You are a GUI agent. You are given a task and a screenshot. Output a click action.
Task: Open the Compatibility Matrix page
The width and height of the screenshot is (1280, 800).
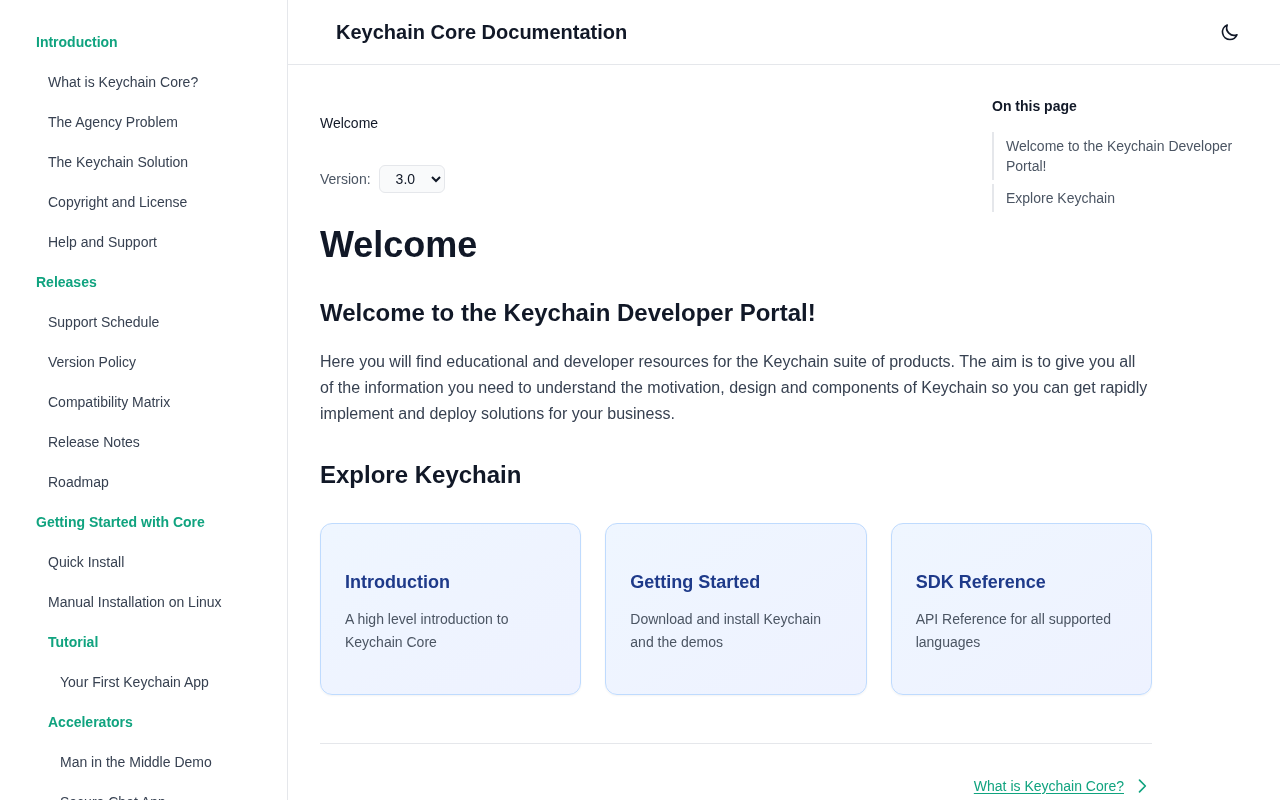[109, 402]
